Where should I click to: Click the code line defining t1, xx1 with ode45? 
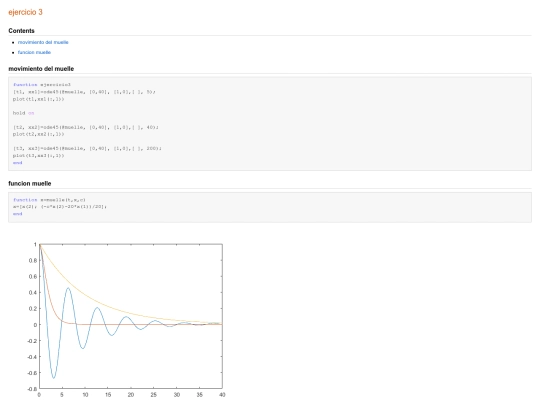click(x=84, y=92)
